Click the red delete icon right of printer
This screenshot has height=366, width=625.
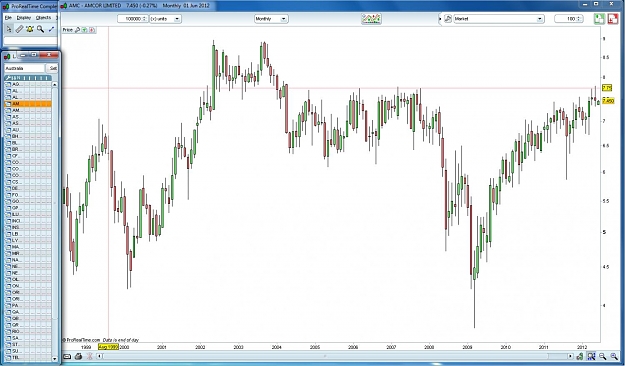[x=90, y=356]
